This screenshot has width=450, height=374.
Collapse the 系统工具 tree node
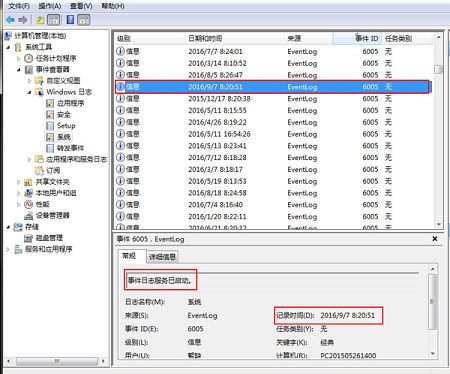coord(8,47)
